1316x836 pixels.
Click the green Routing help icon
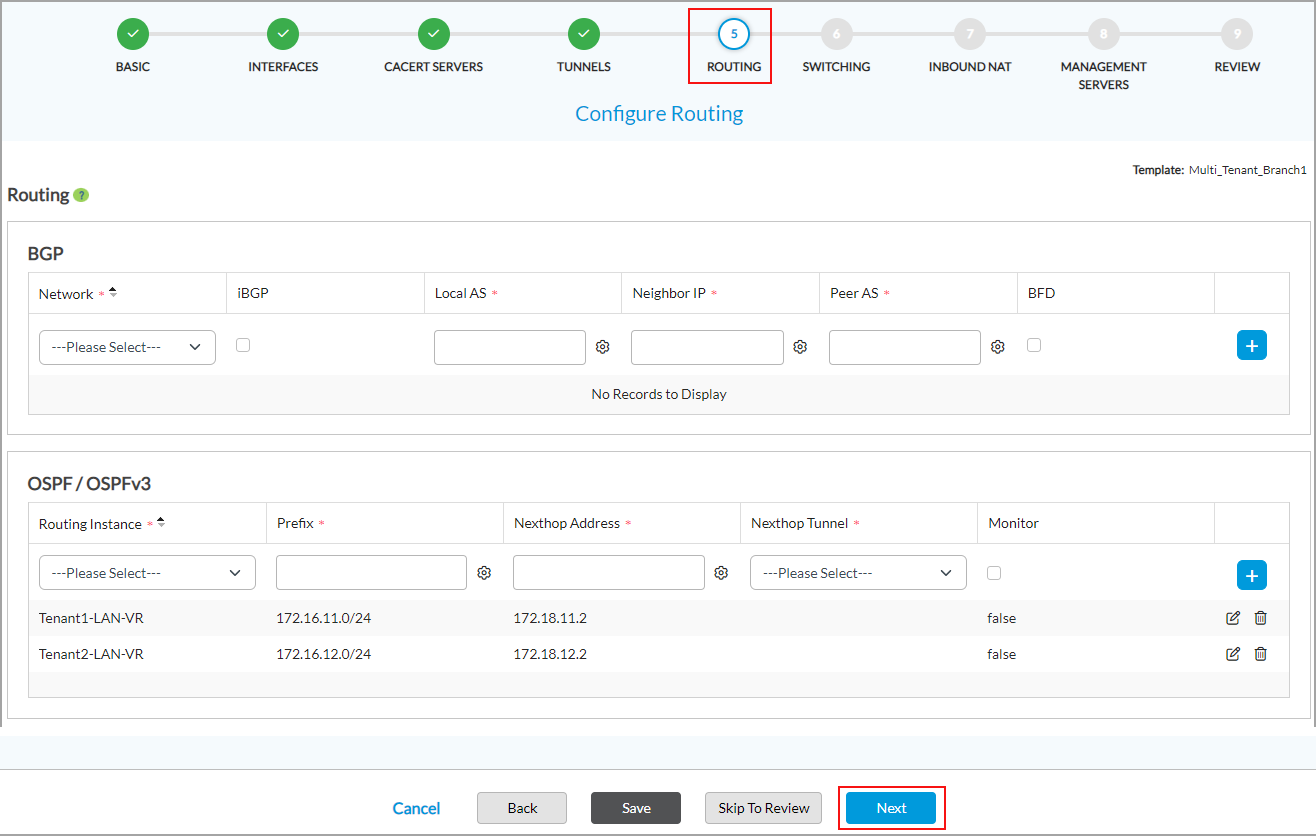(81, 195)
